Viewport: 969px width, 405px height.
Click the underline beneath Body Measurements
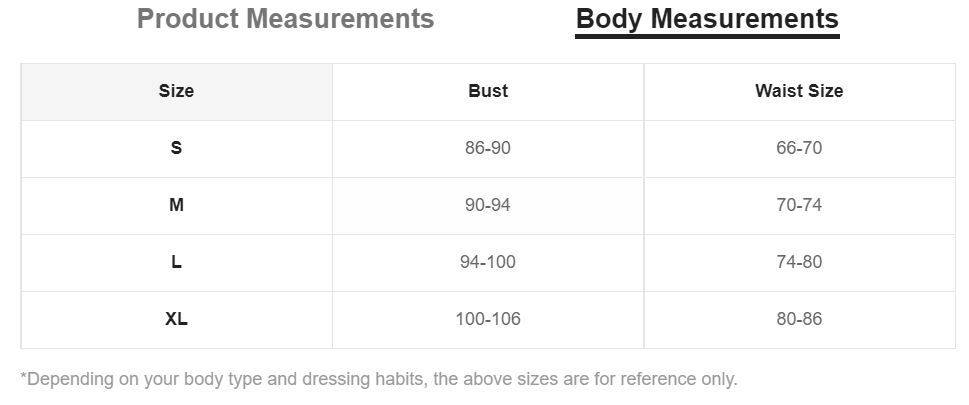click(x=707, y=37)
